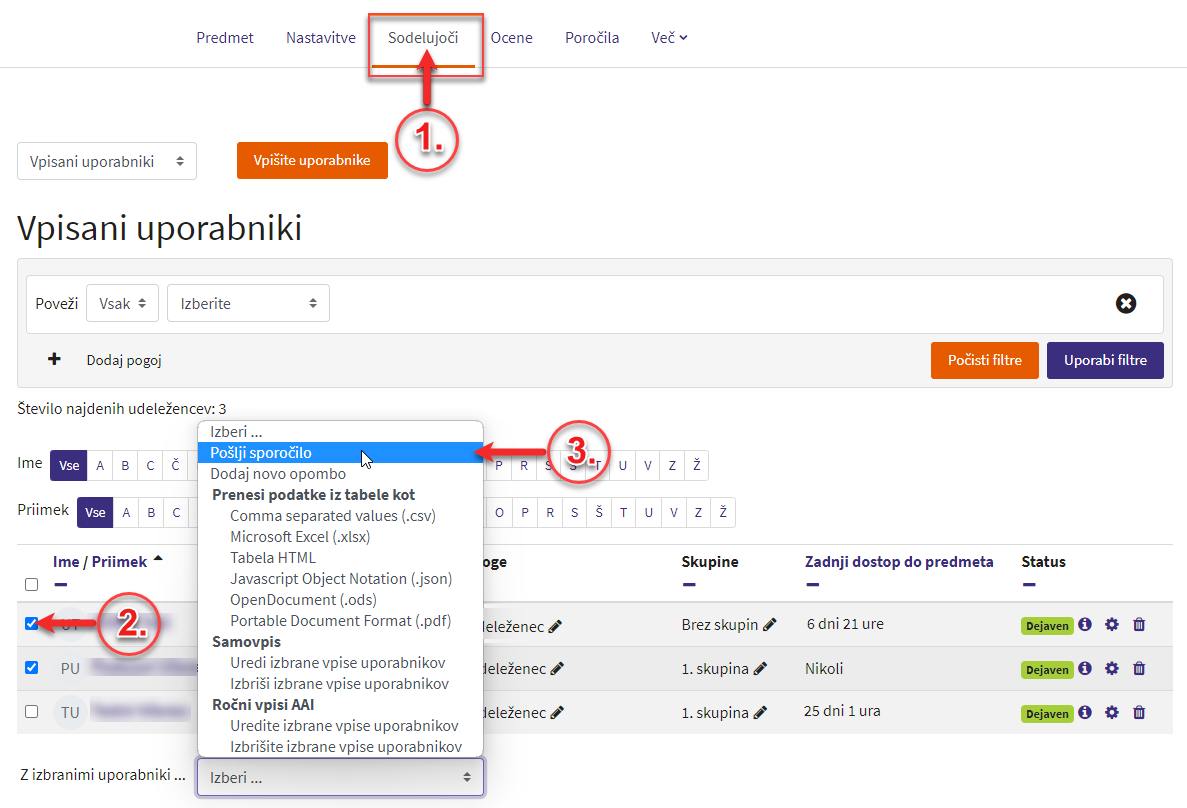1187x808 pixels.
Task: Edit groups pencil for Brez skupin row
Action: (x=769, y=625)
